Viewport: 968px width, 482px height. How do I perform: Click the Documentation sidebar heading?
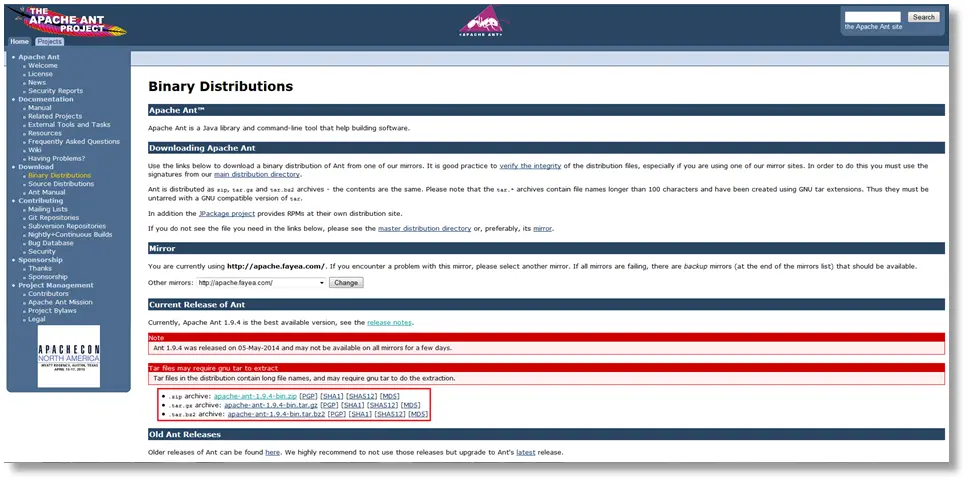(46, 99)
